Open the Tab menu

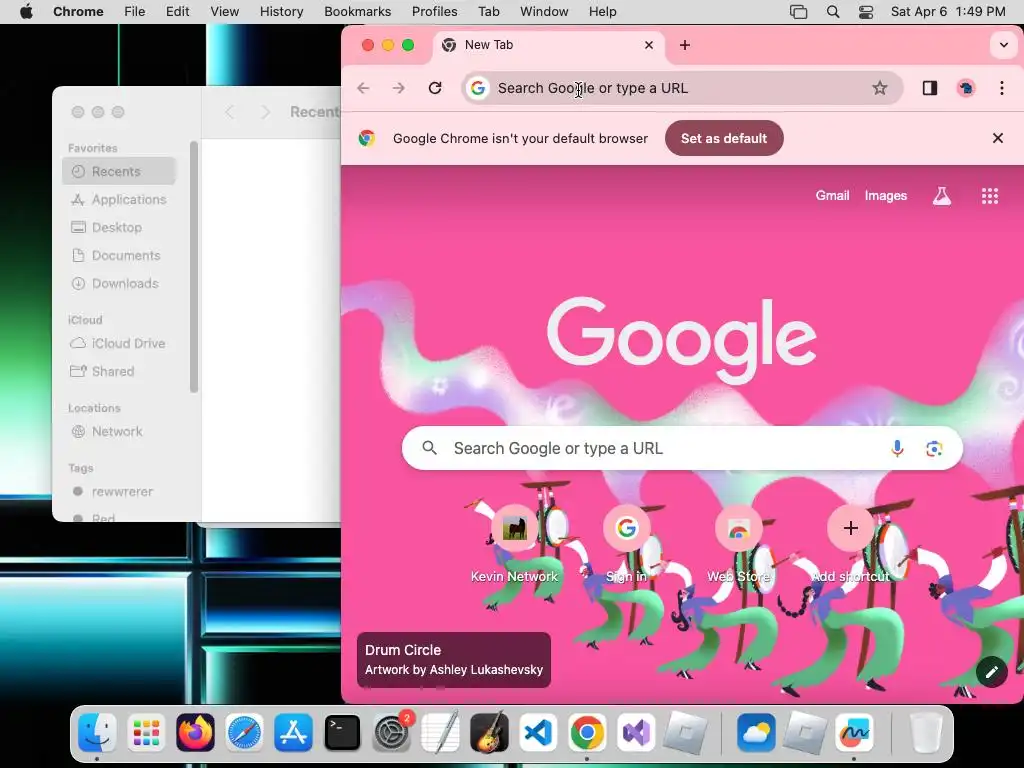[x=488, y=12]
